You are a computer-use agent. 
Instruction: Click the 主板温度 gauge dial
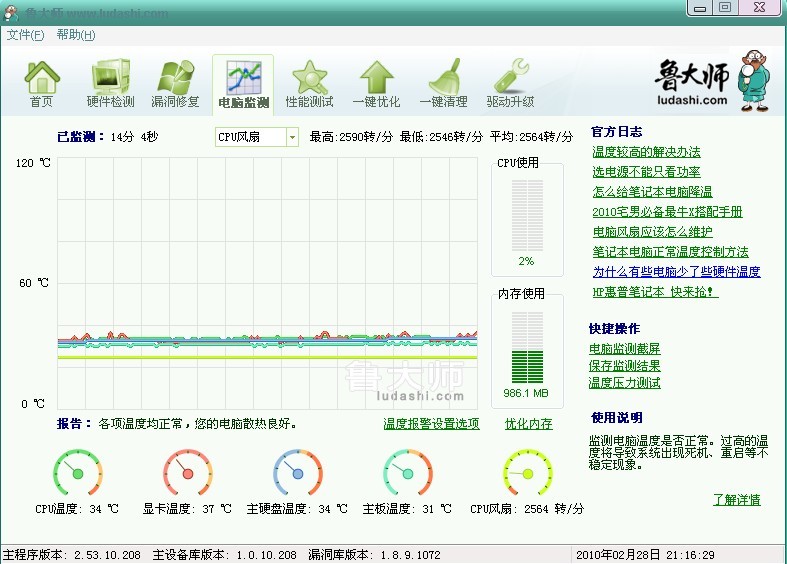pyautogui.click(x=408, y=473)
